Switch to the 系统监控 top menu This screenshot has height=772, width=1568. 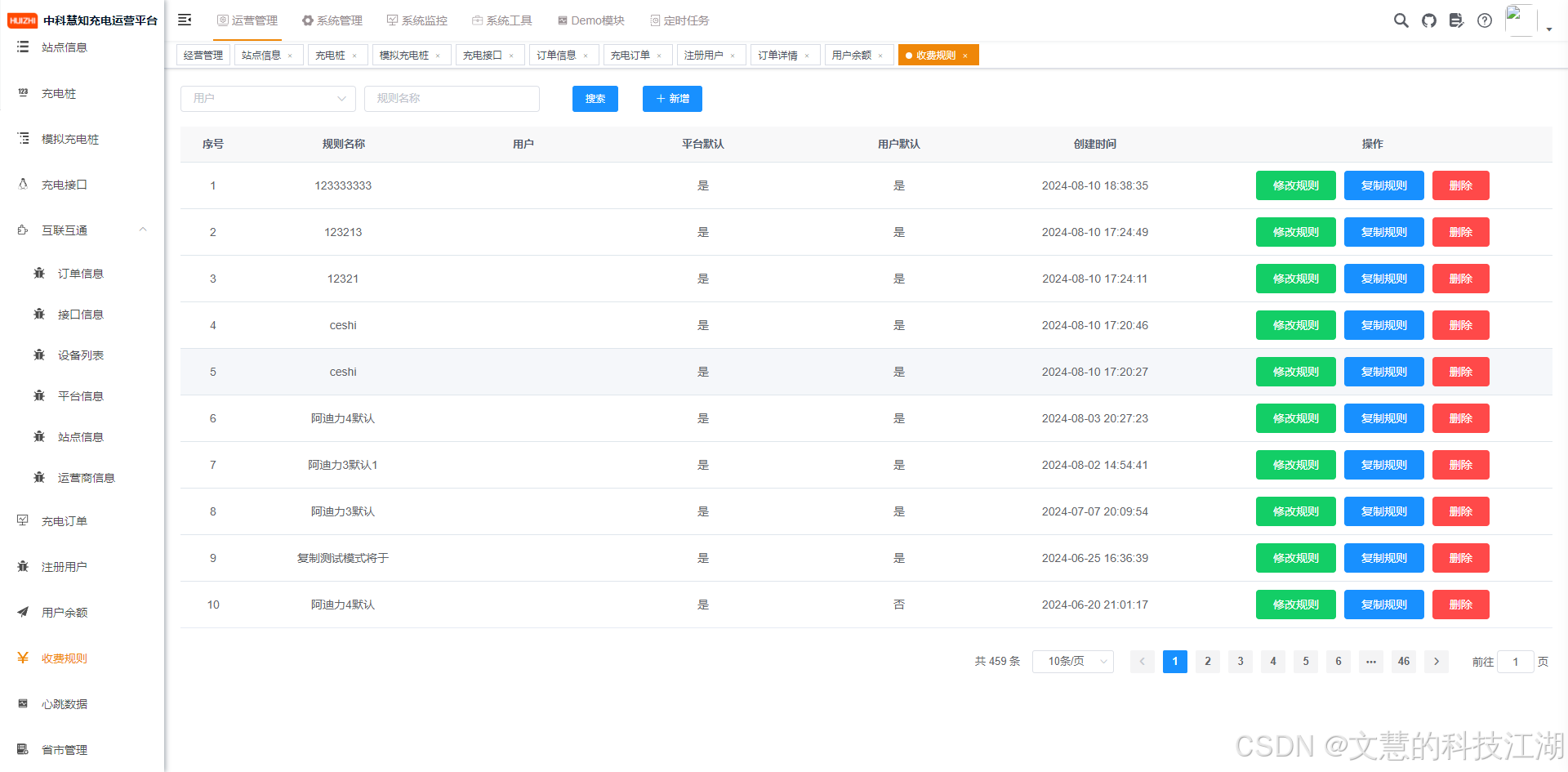pos(417,20)
